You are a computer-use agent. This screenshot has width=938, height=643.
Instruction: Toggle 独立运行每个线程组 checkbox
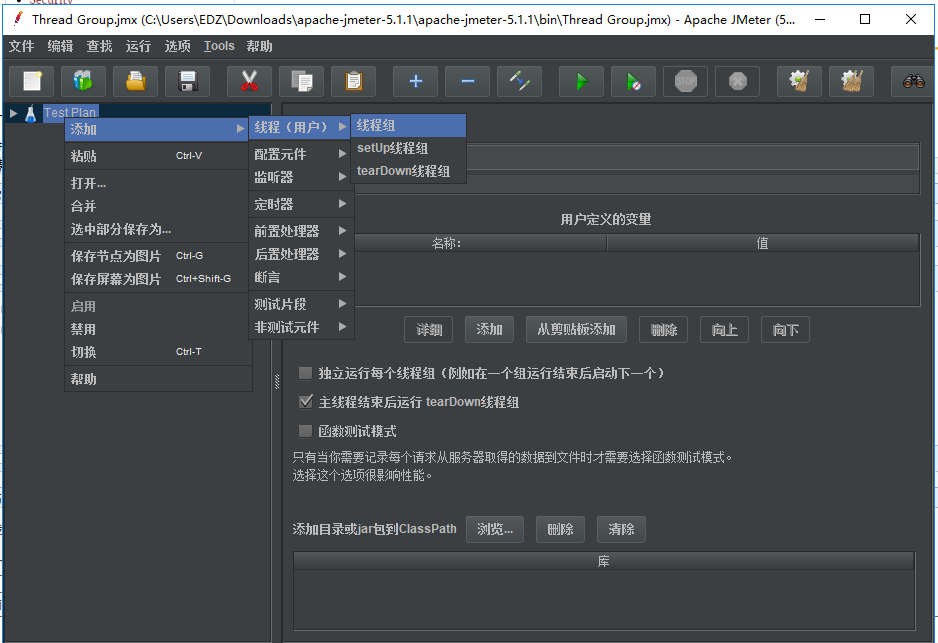click(x=305, y=373)
